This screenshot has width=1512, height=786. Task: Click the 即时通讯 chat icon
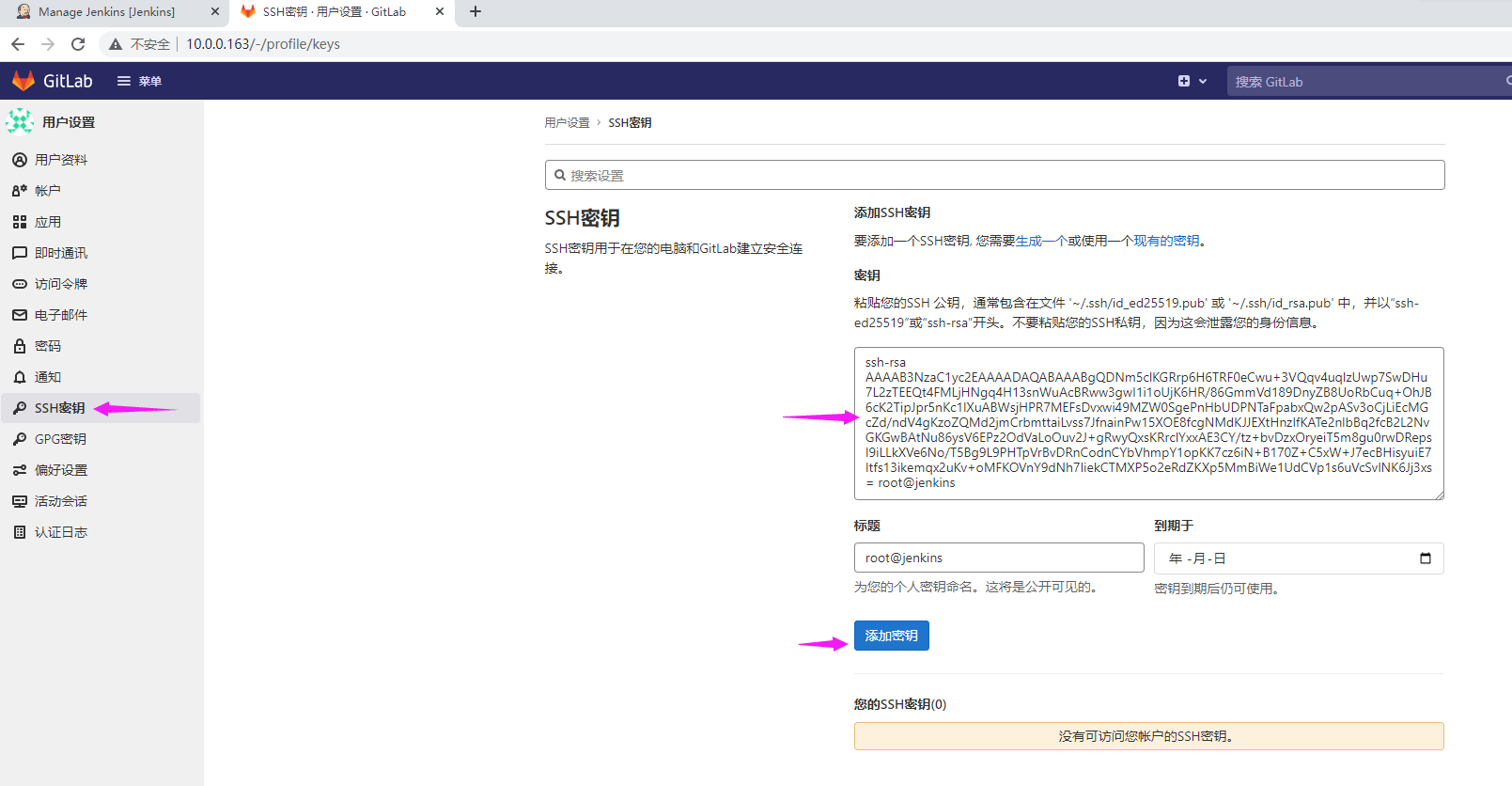(20, 253)
